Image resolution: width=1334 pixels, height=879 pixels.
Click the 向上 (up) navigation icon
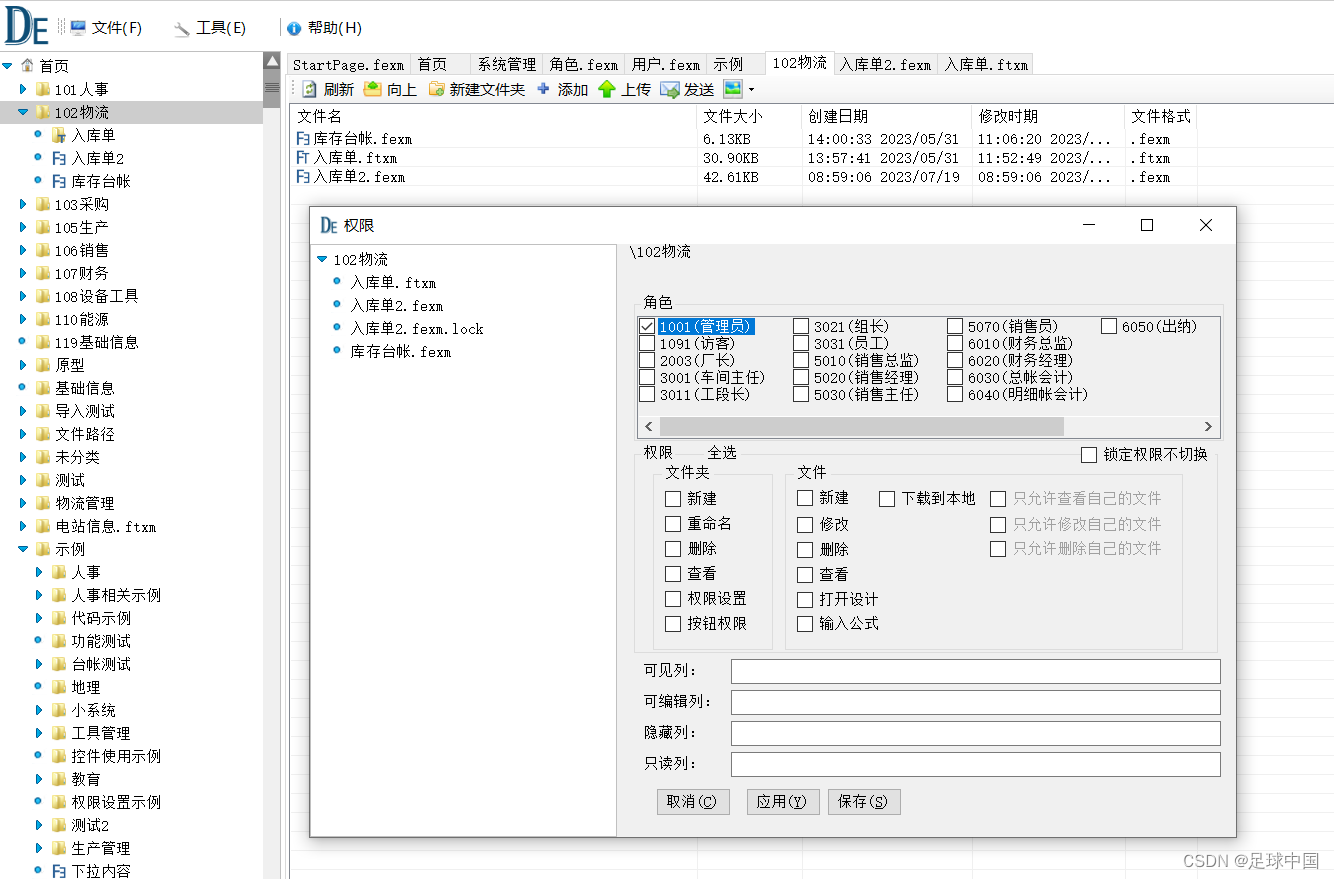(371, 89)
